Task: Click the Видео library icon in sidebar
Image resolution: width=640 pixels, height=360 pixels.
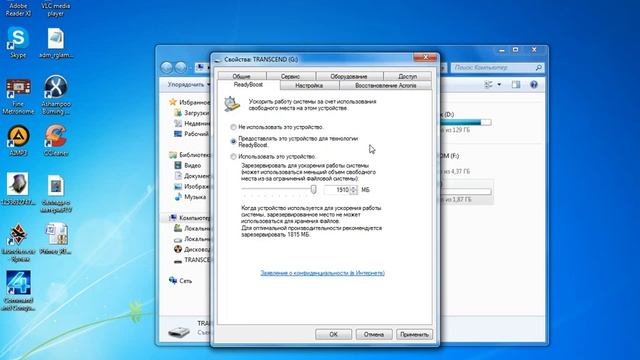Action: (178, 165)
